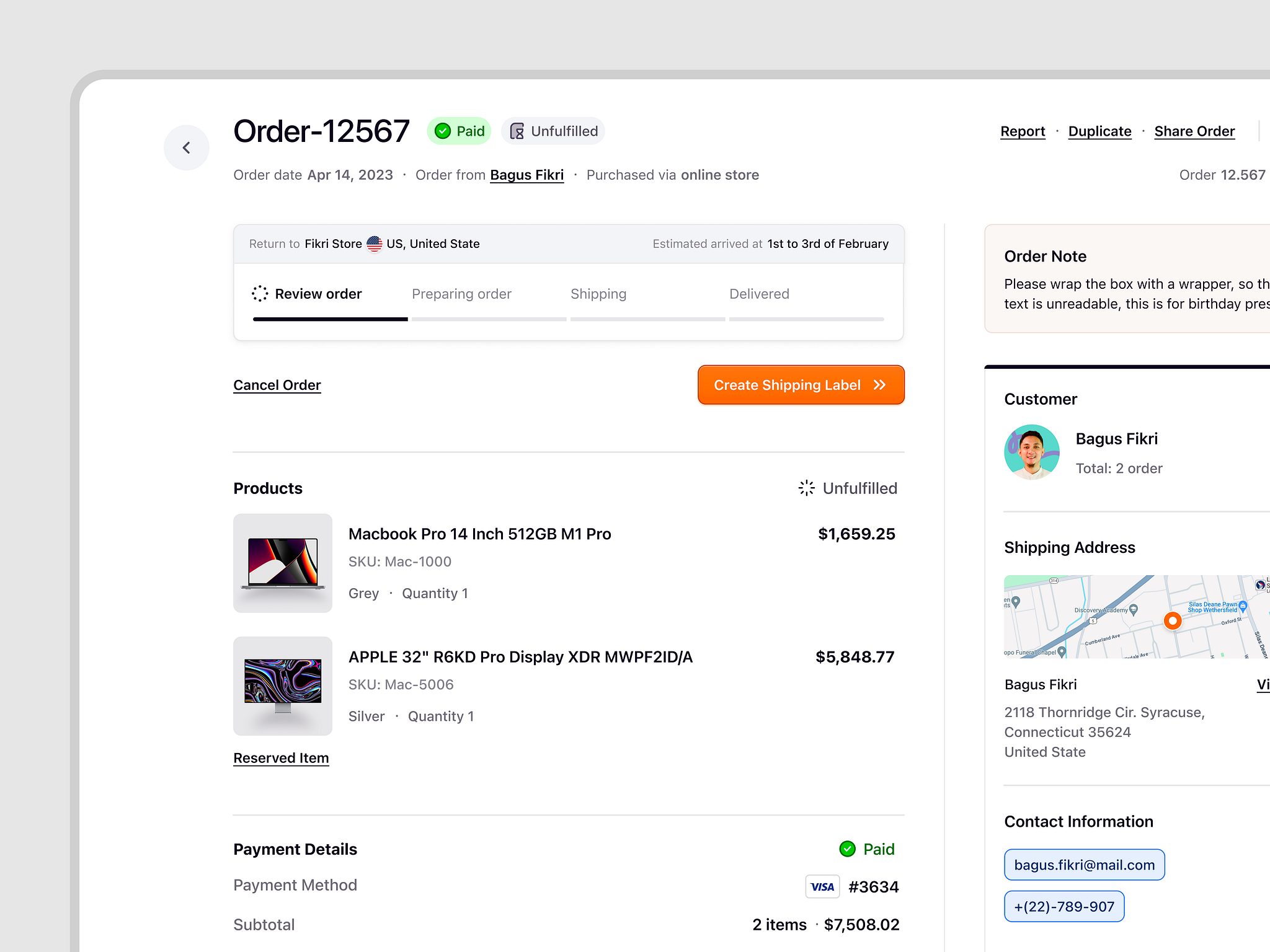Click the double-chevron icon on Create Shipping Label

880,385
